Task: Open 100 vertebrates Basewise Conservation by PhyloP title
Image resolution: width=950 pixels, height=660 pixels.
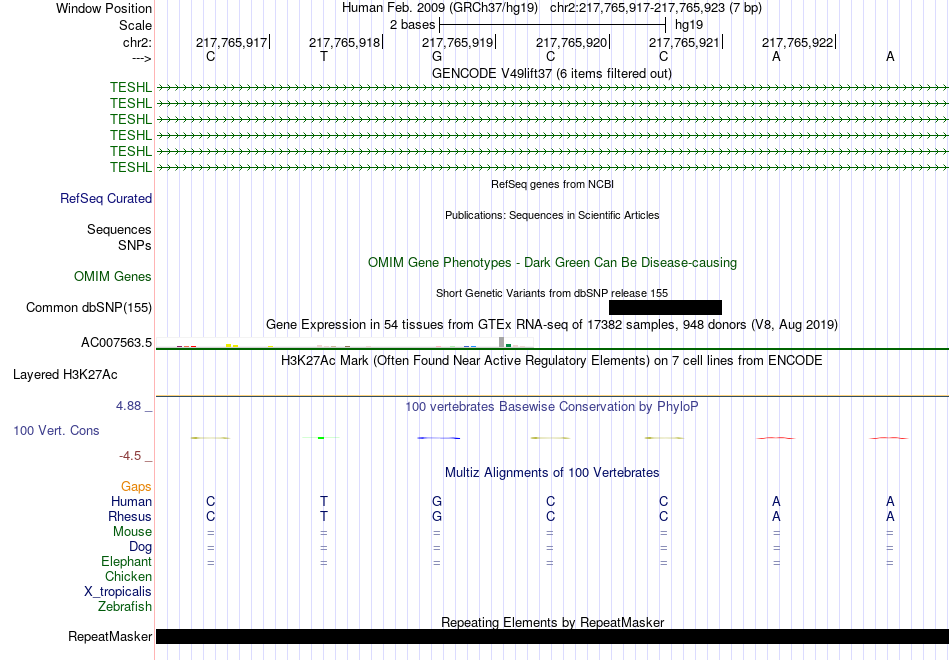Action: click(x=552, y=406)
